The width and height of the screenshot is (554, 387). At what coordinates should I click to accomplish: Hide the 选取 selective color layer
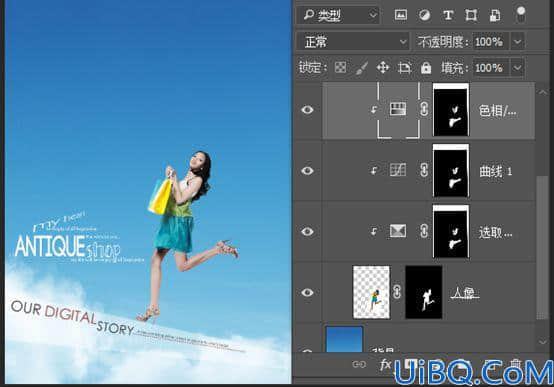pos(307,231)
